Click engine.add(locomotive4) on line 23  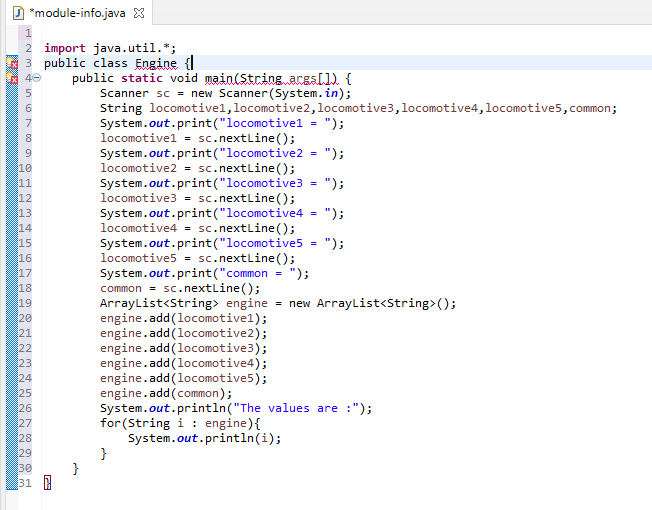coord(183,363)
